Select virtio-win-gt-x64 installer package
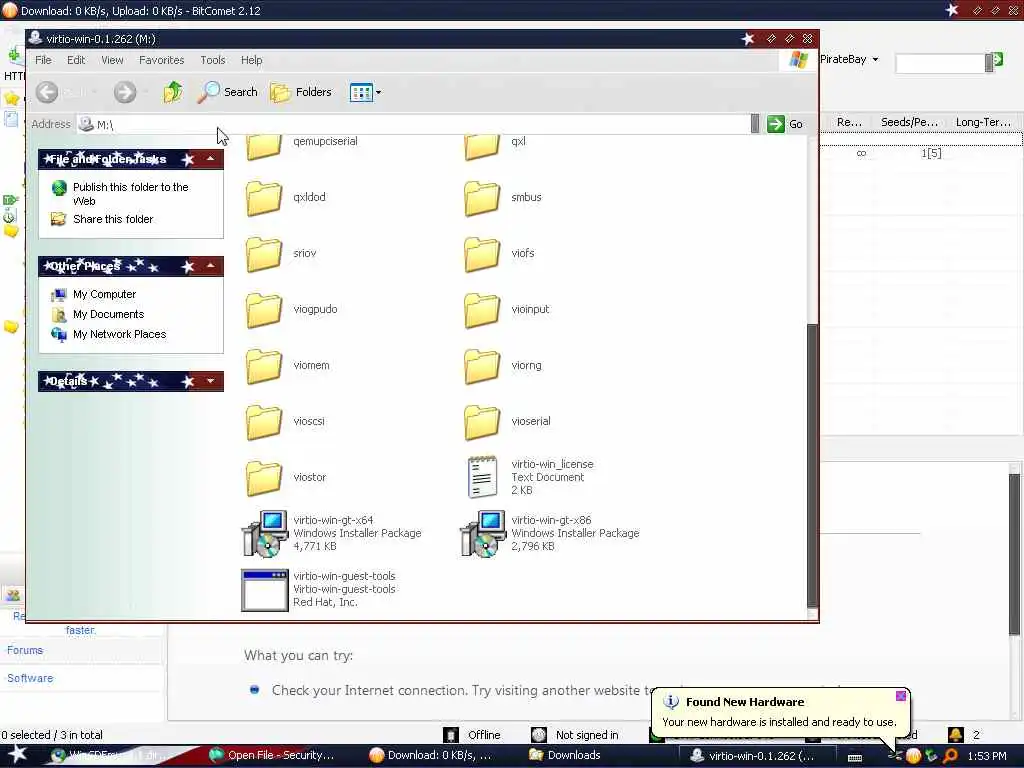 tap(264, 534)
